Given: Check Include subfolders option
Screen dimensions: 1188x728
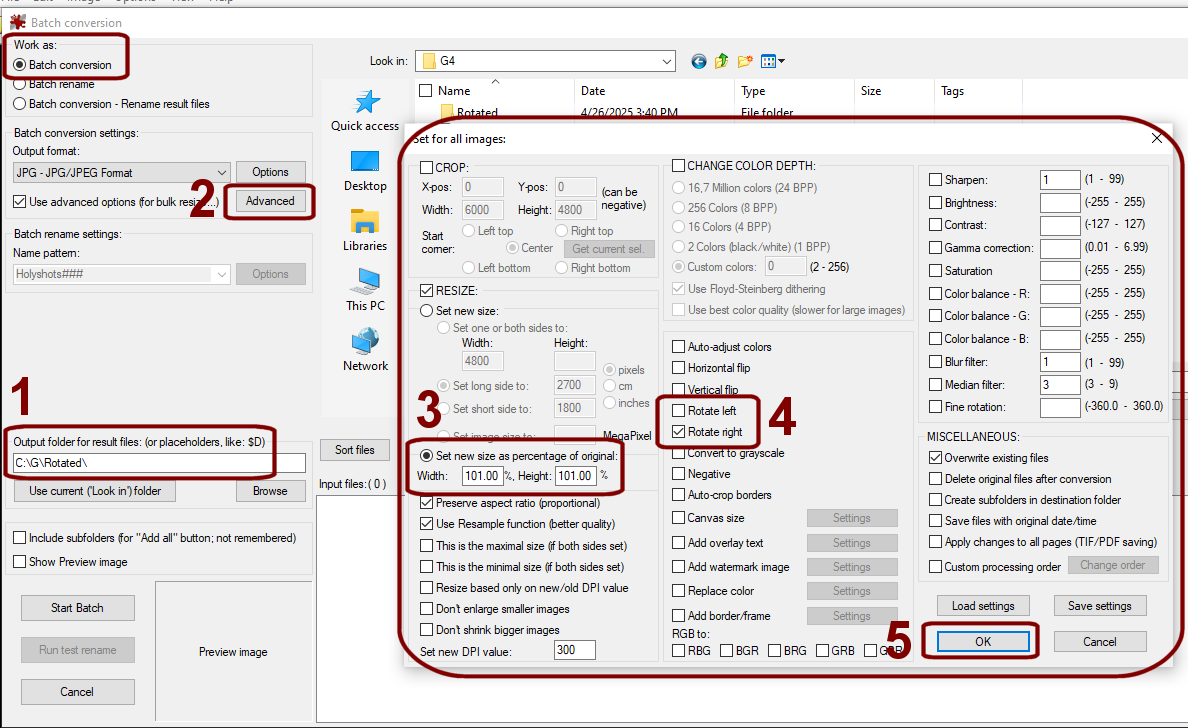Looking at the screenshot, I should (x=20, y=538).
